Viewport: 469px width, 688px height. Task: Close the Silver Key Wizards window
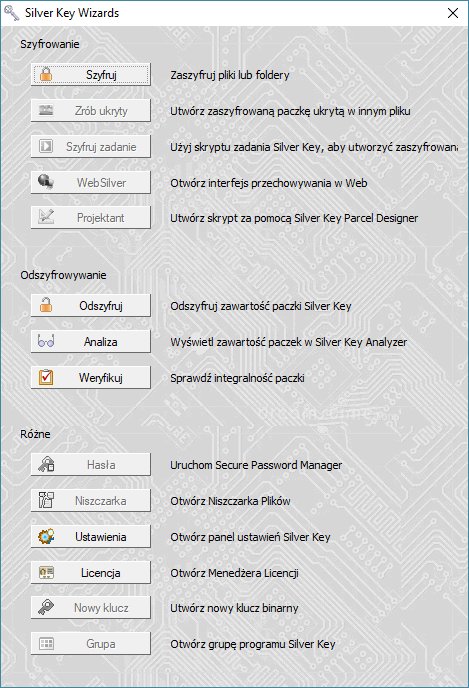point(453,13)
